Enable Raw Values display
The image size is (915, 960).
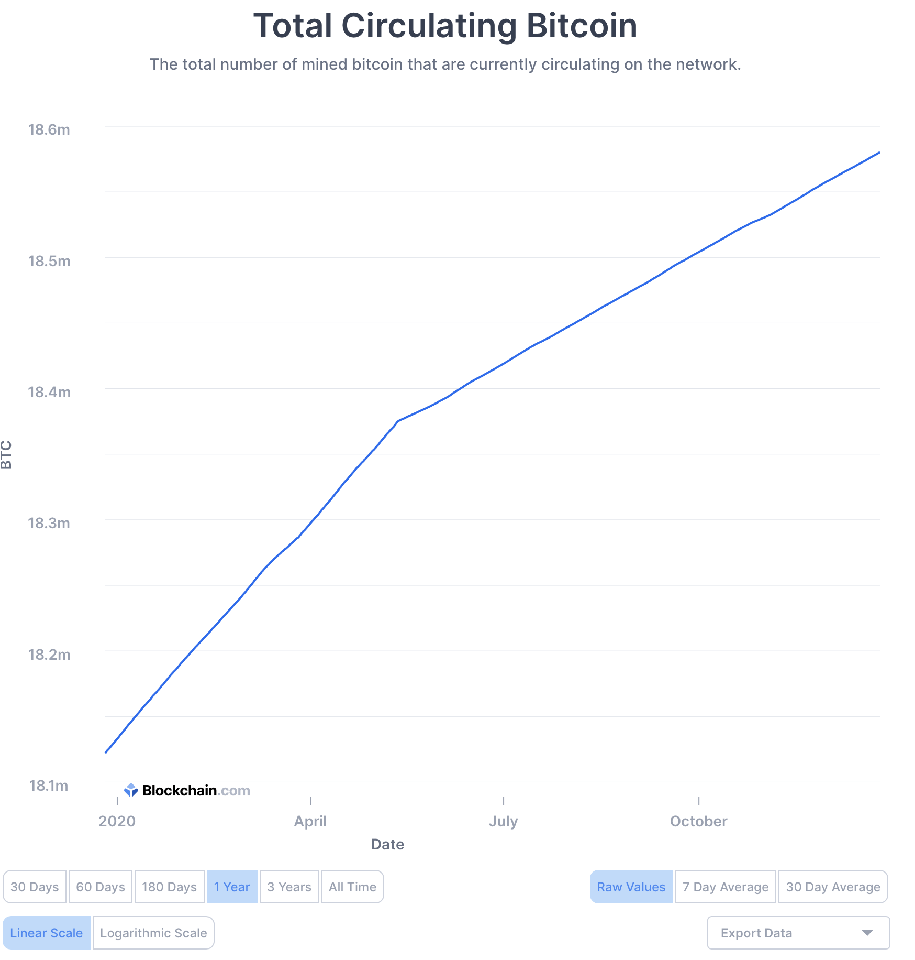point(631,887)
